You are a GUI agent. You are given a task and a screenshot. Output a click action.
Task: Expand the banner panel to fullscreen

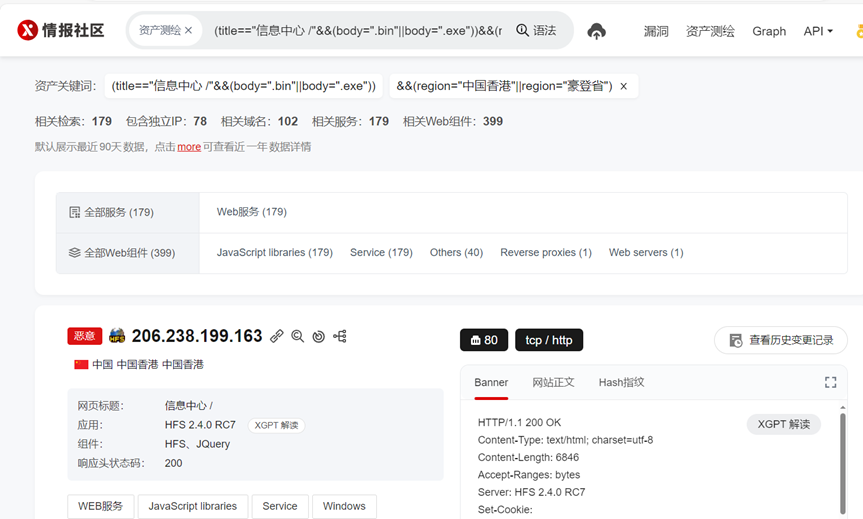pyautogui.click(x=831, y=383)
